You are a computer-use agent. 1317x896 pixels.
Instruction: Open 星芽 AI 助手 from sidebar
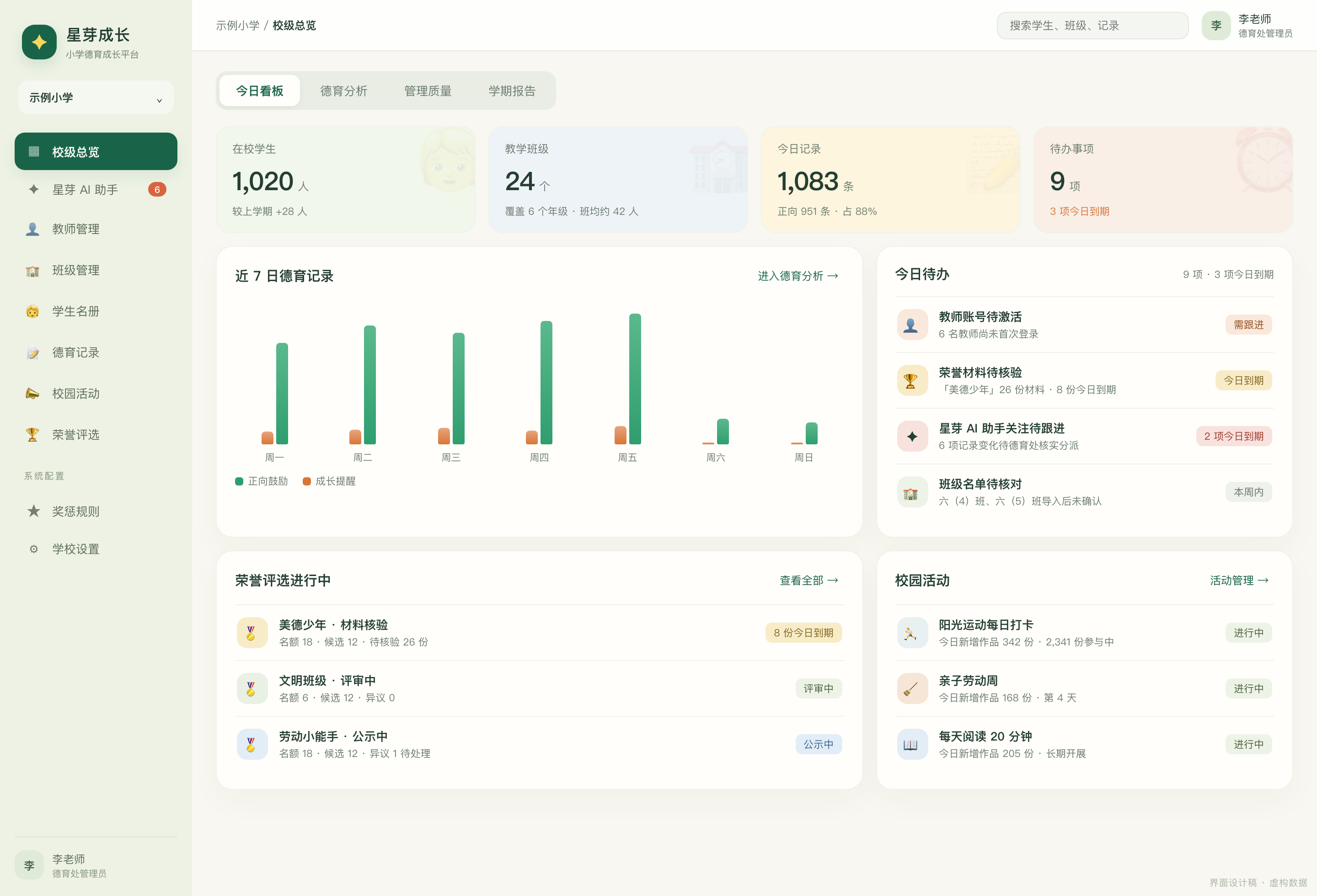(x=96, y=189)
